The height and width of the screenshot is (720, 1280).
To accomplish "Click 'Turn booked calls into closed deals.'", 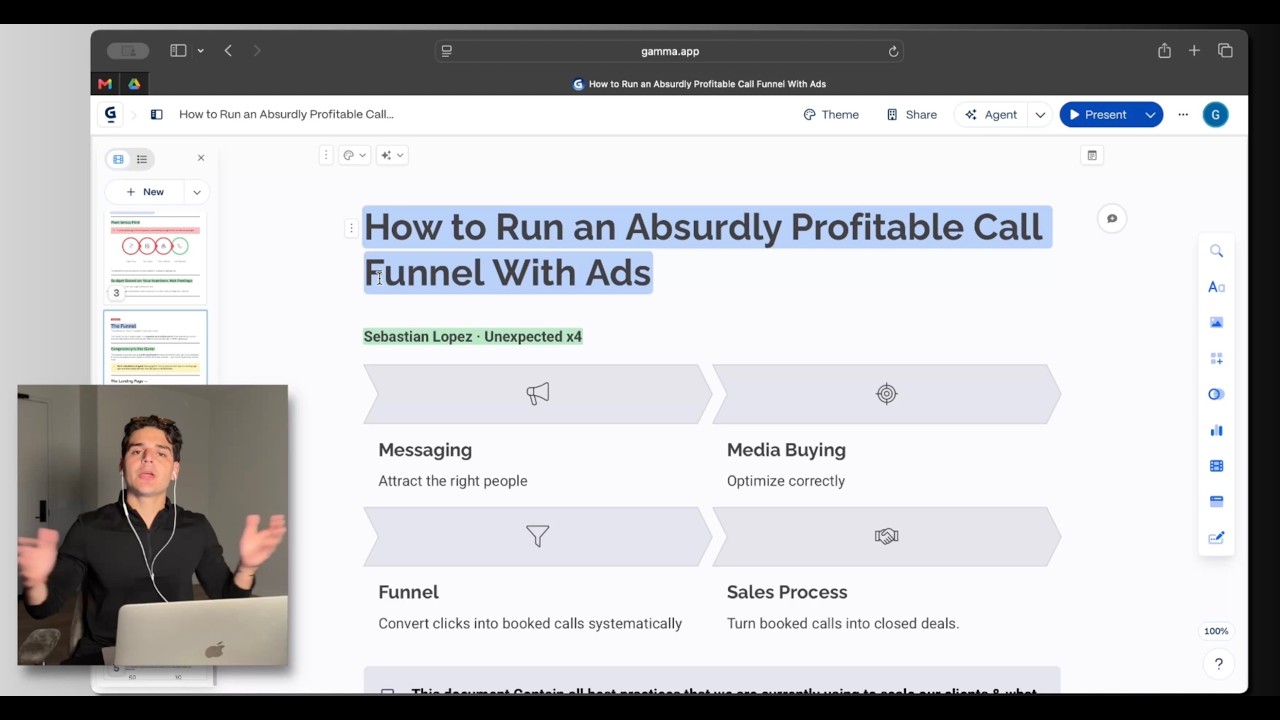I will tap(843, 623).
